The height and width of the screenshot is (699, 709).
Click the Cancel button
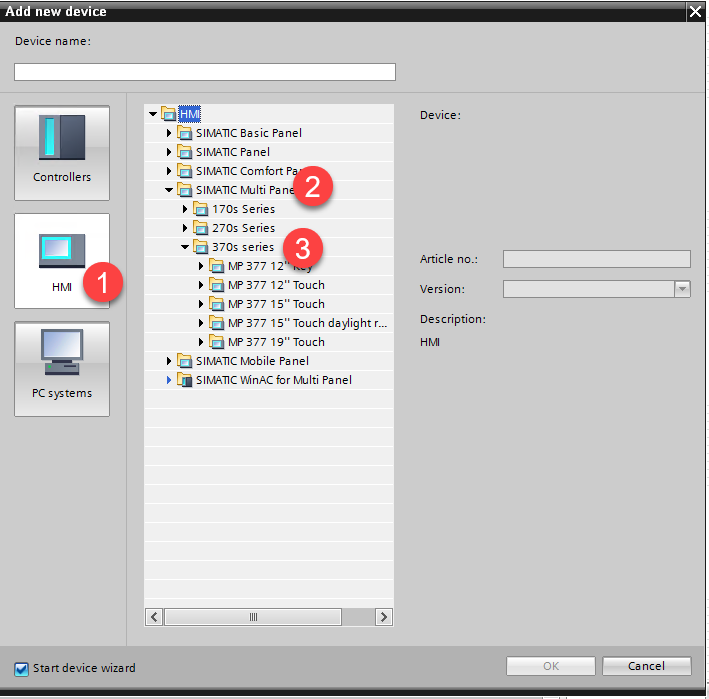pyautogui.click(x=647, y=666)
